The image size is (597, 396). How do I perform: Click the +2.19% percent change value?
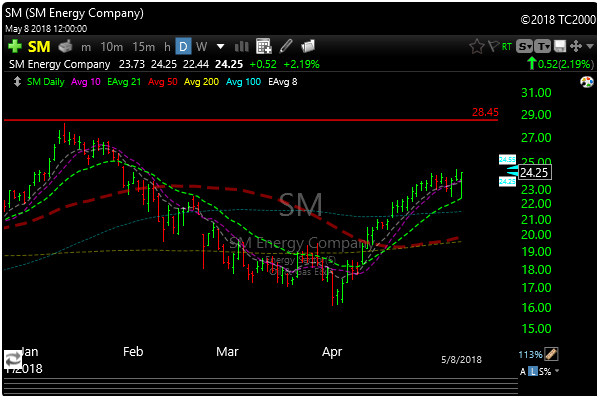tap(301, 64)
